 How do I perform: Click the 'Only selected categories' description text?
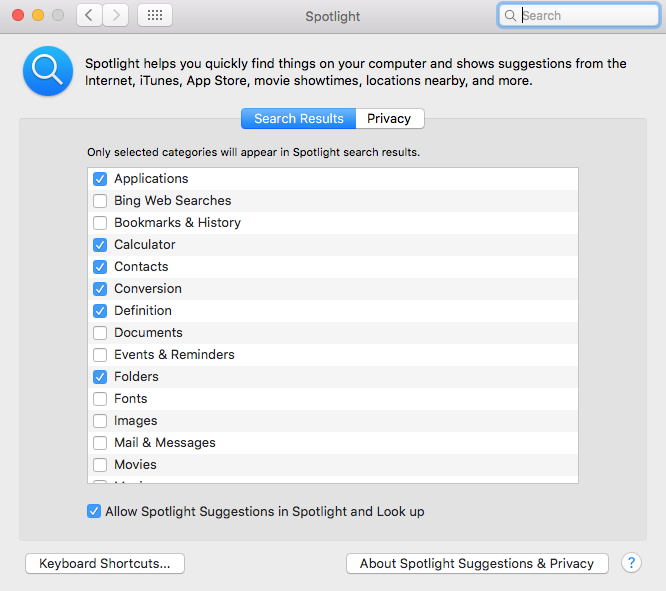(253, 153)
